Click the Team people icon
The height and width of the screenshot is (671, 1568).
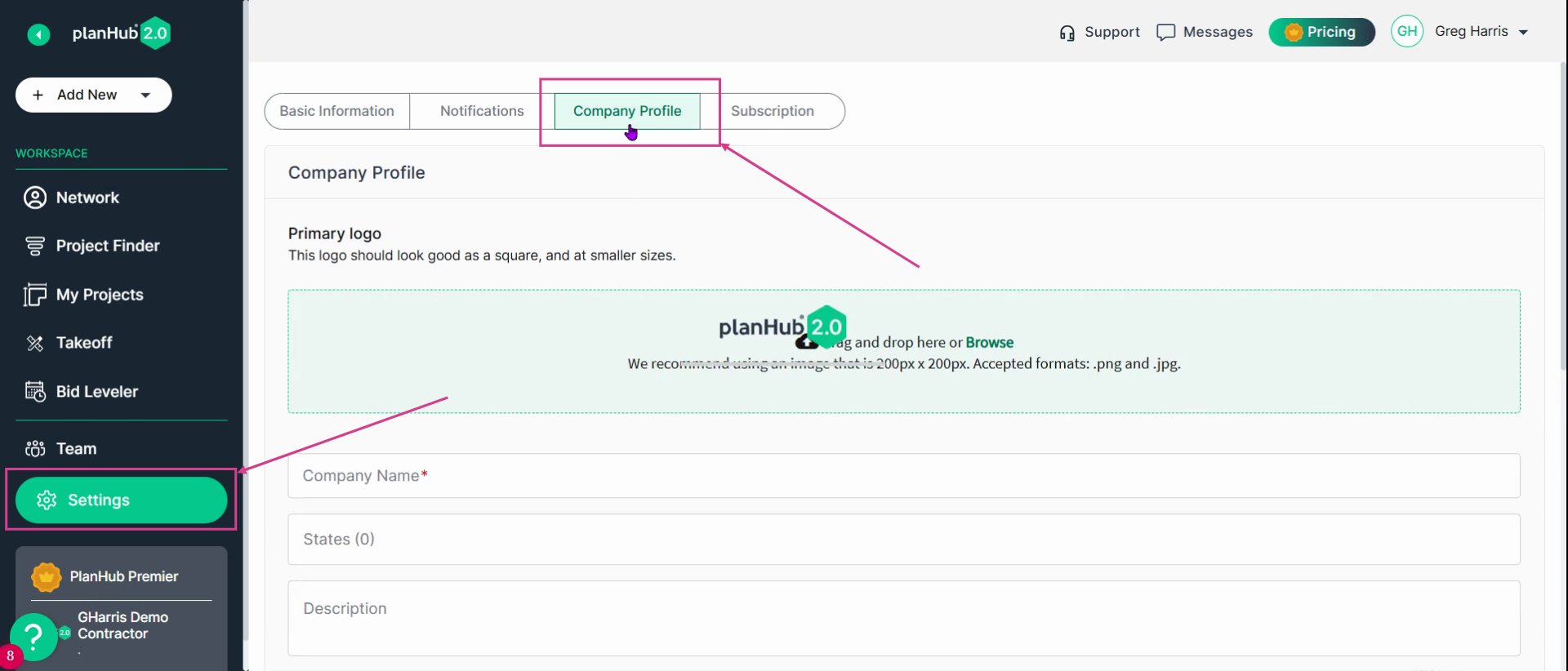[35, 449]
